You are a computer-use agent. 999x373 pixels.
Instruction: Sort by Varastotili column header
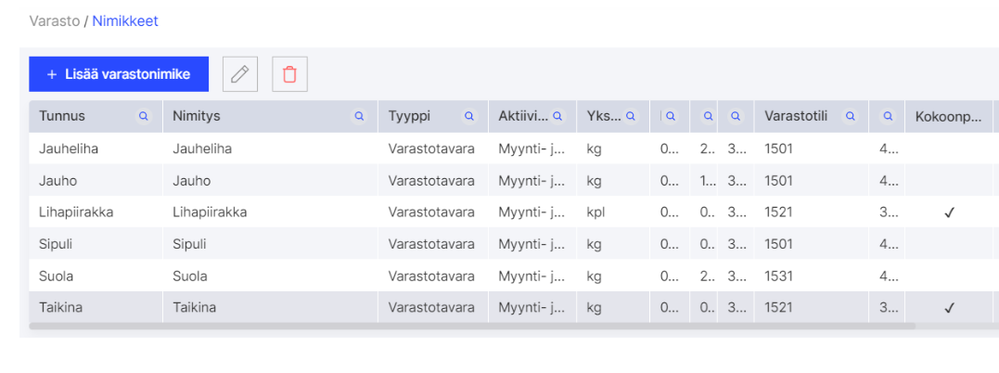pos(796,116)
